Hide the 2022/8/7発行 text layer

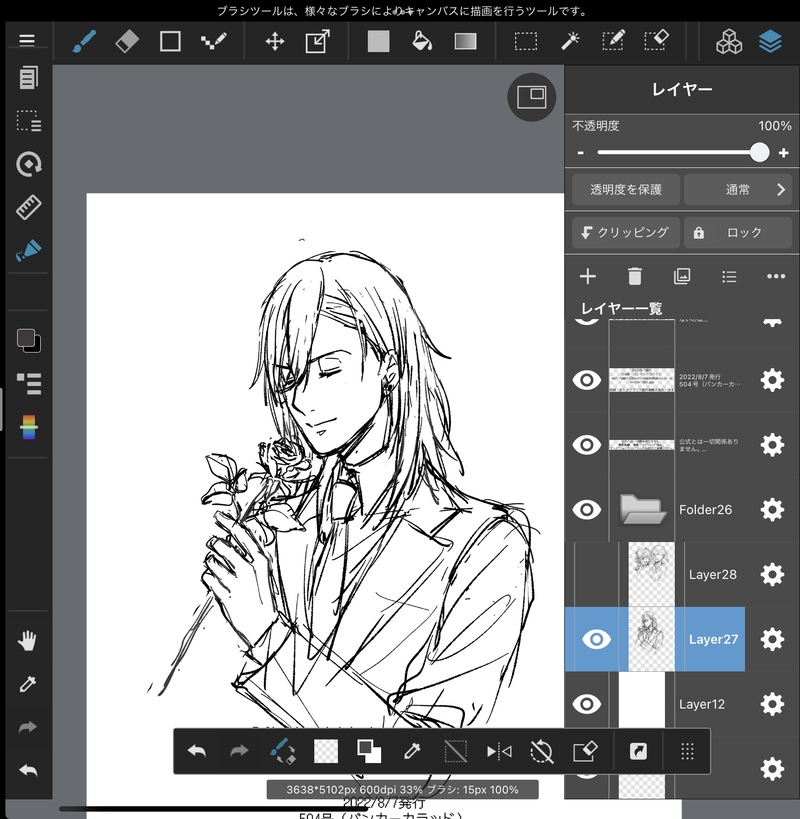click(x=586, y=380)
